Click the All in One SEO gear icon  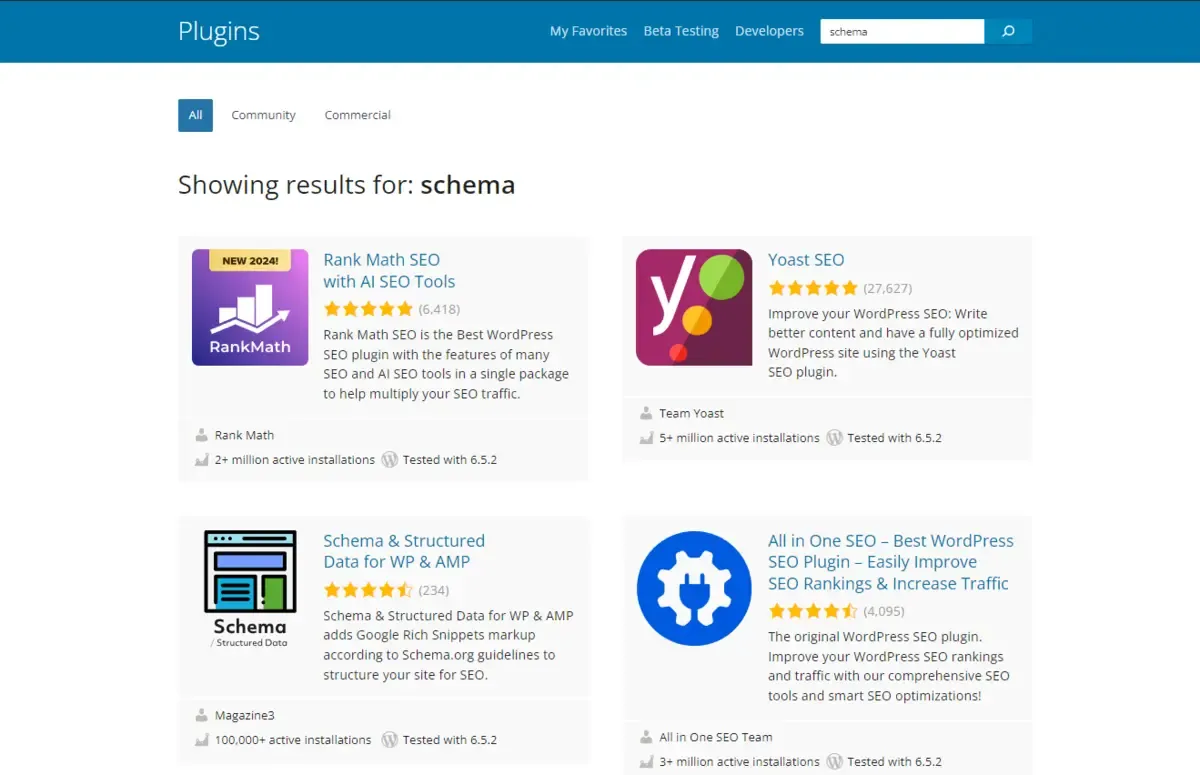694,588
